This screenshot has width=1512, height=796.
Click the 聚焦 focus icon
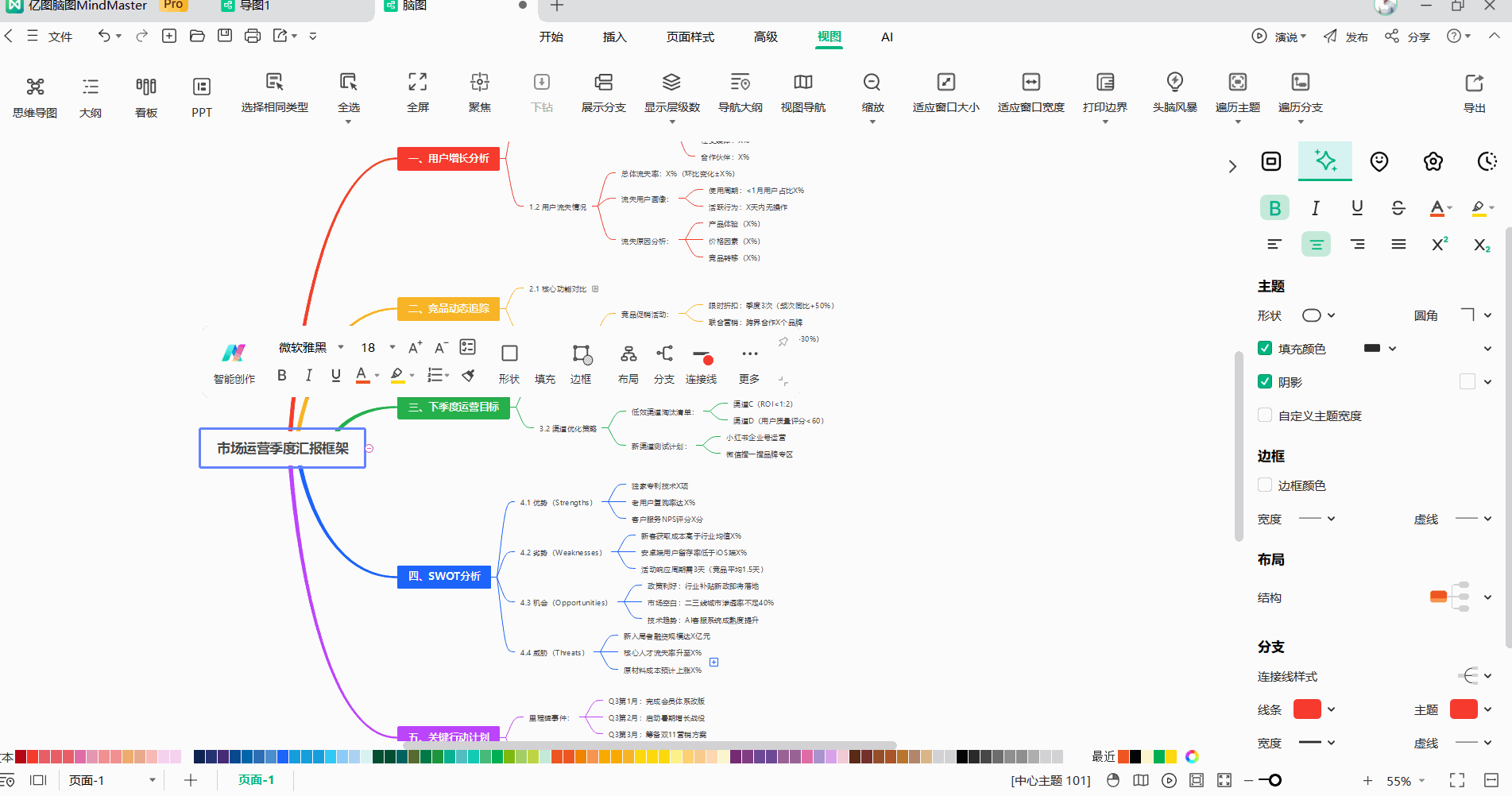tap(479, 83)
